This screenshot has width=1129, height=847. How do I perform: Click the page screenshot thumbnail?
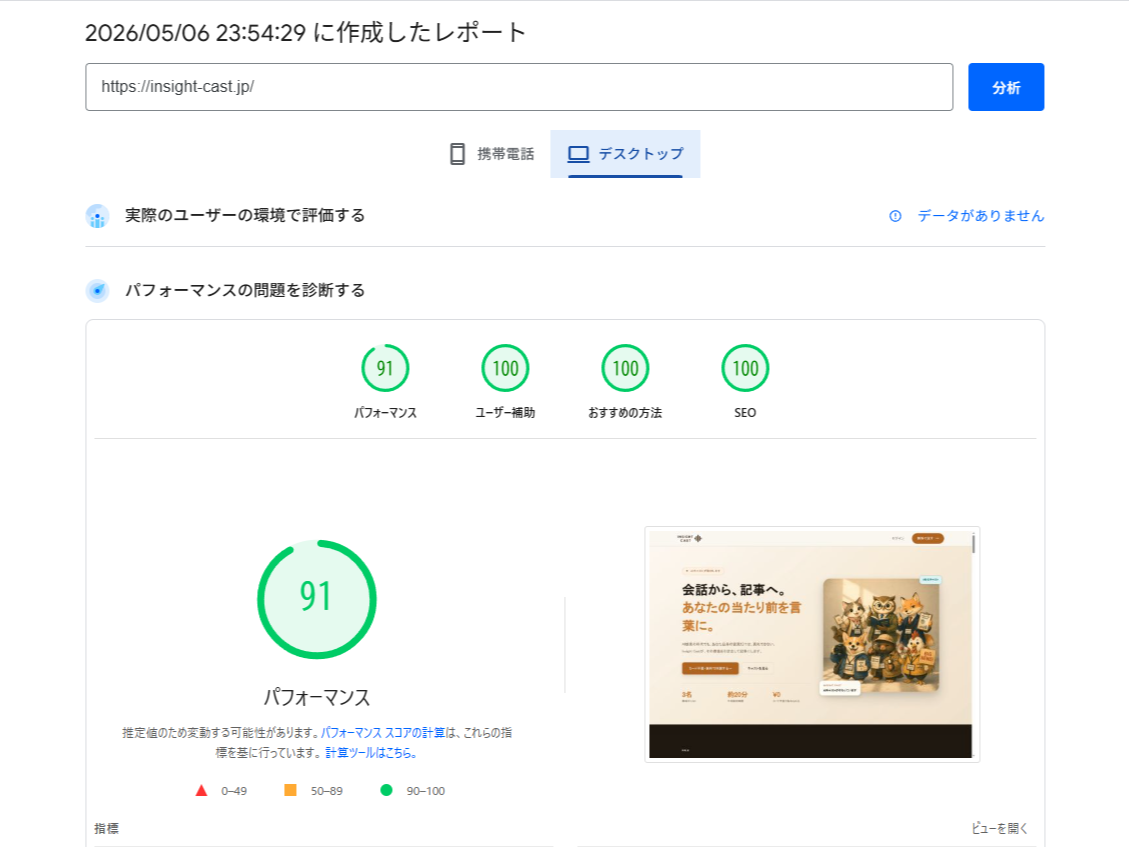[x=811, y=644]
